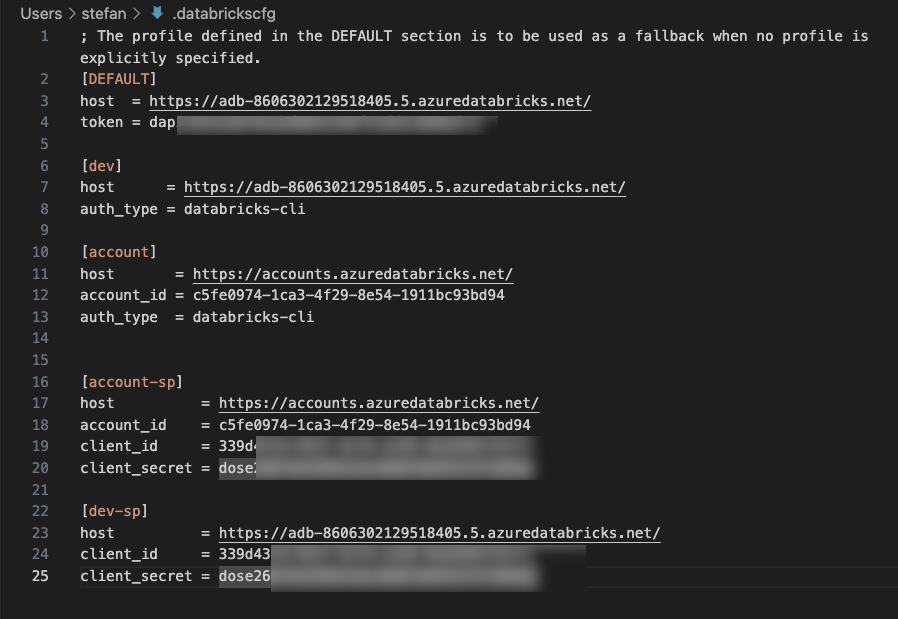This screenshot has width=898, height=619.
Task: Follow the host URL in [dev] section
Action: point(405,187)
